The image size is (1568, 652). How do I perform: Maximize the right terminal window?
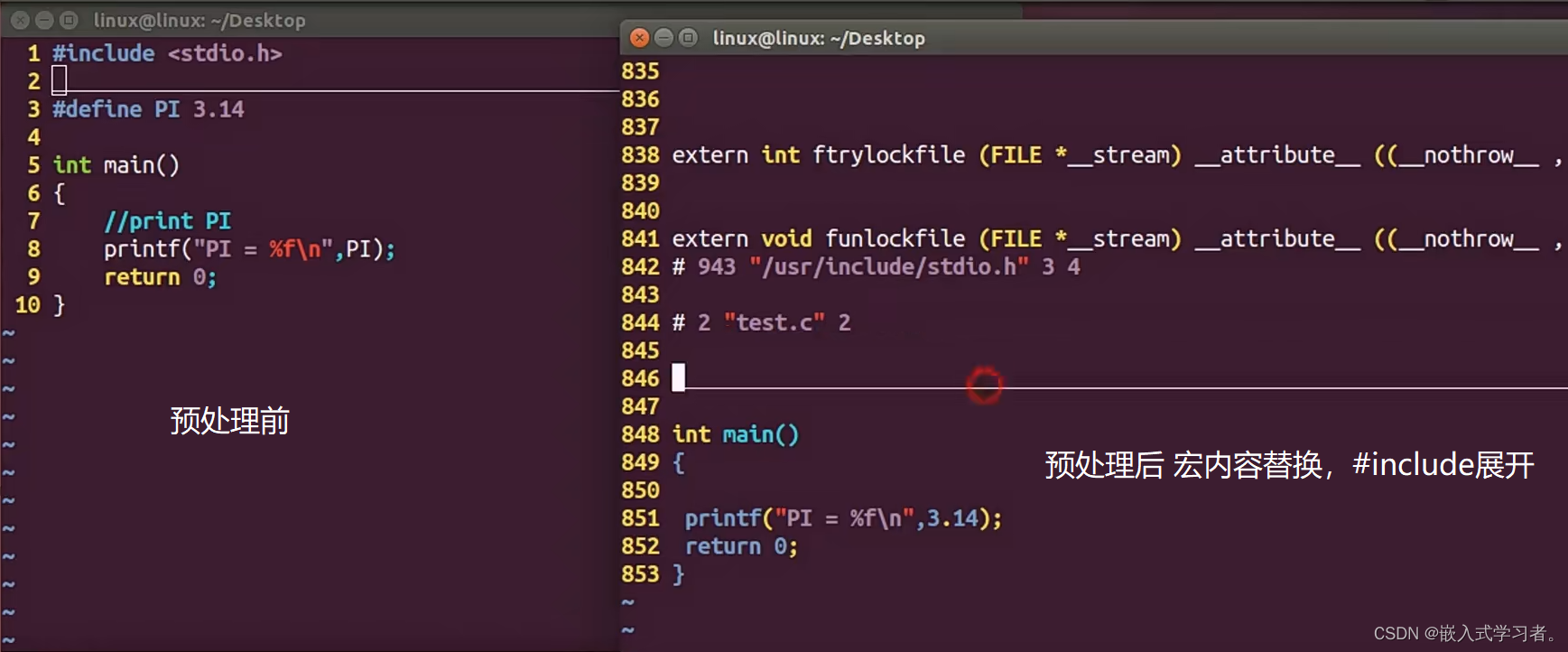click(688, 38)
